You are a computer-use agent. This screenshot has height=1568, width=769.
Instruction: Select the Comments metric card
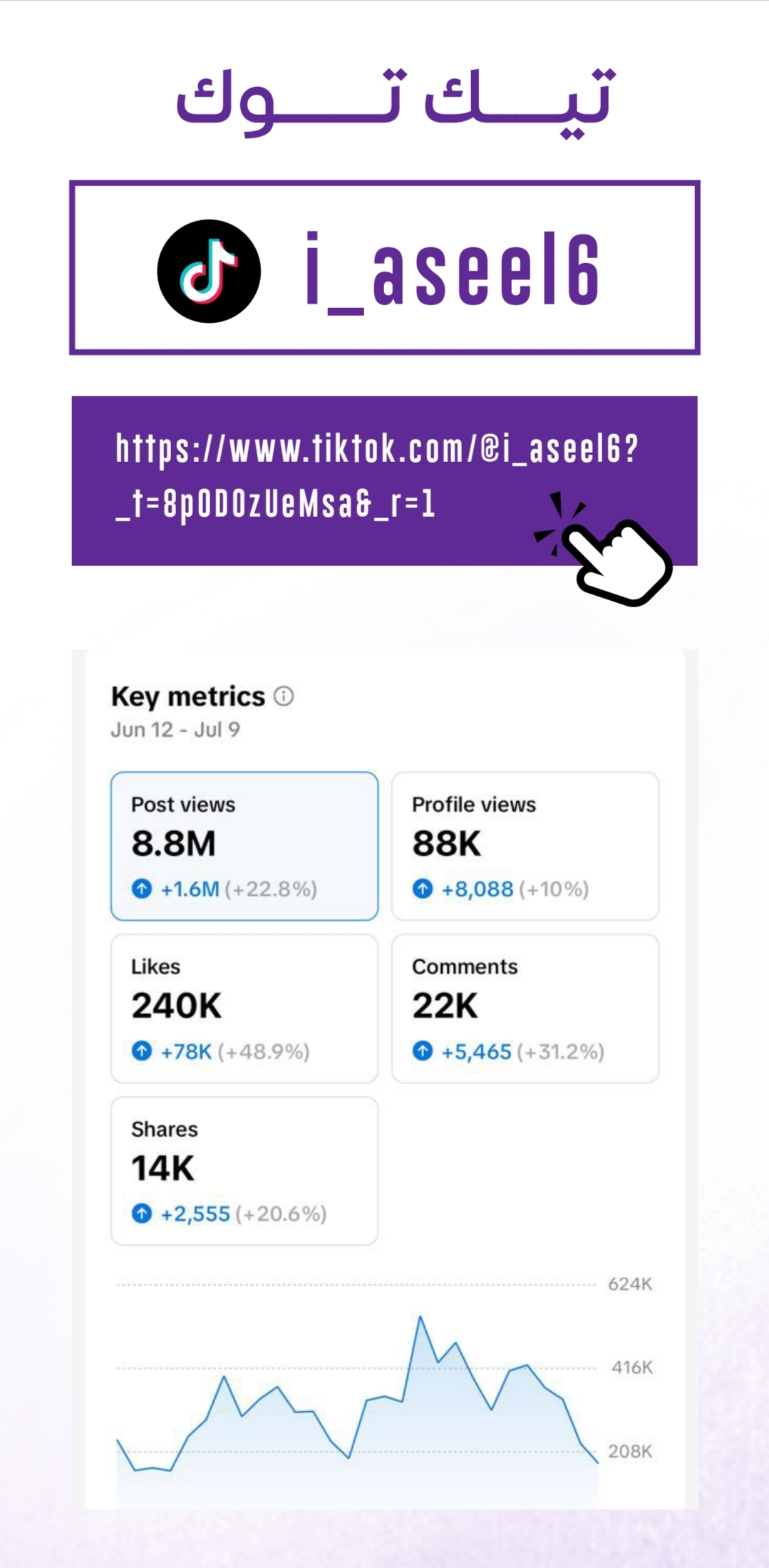525,1008
